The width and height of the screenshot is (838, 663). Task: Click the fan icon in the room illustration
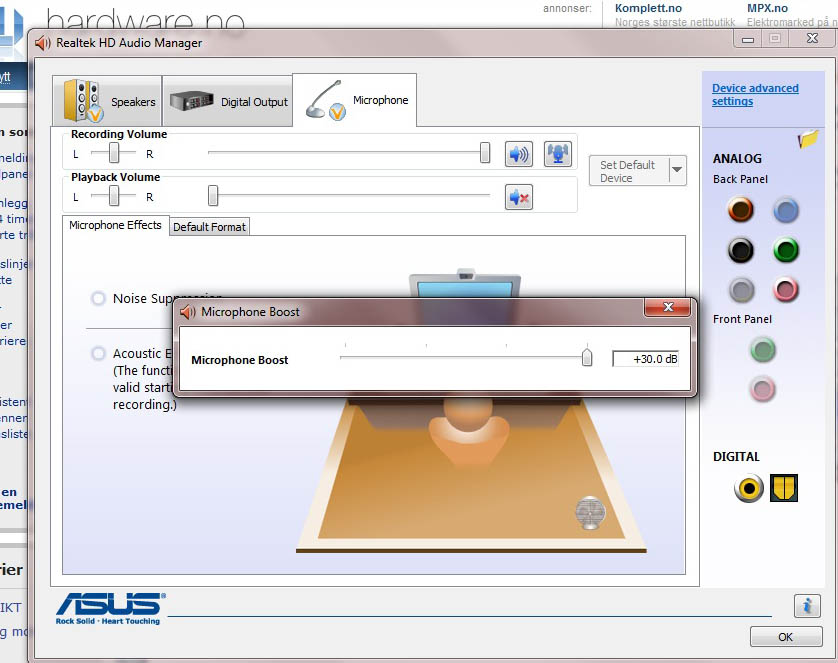coord(590,513)
